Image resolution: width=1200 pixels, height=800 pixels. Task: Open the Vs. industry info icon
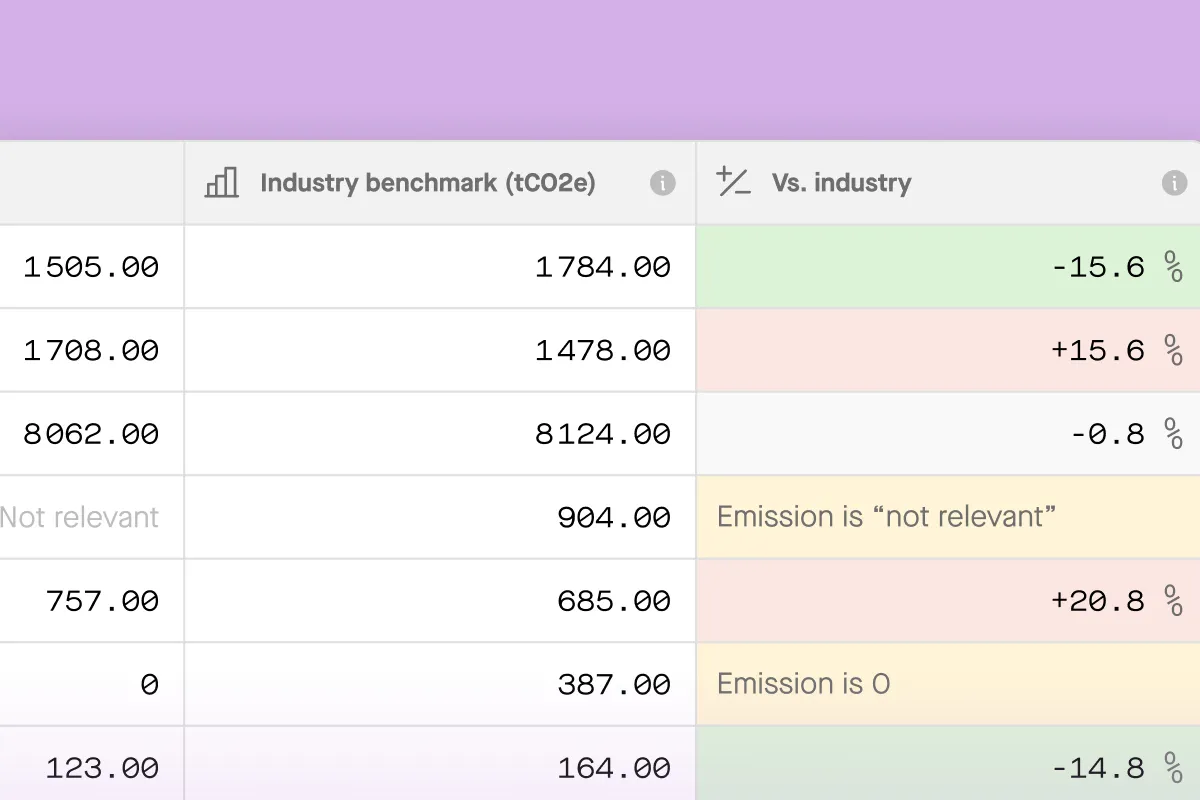pyautogui.click(x=1174, y=183)
